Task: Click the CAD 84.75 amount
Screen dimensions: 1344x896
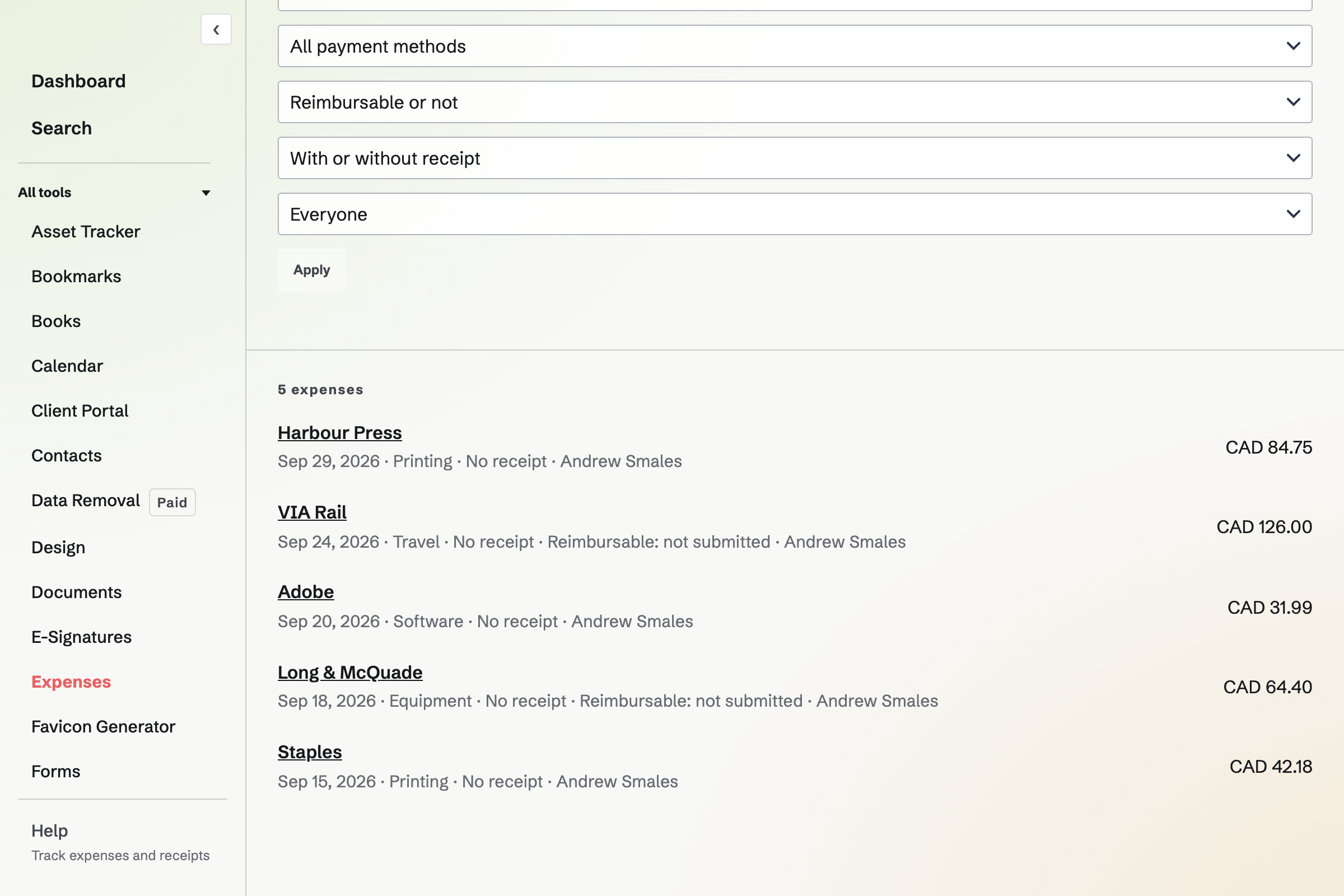Action: coord(1268,447)
